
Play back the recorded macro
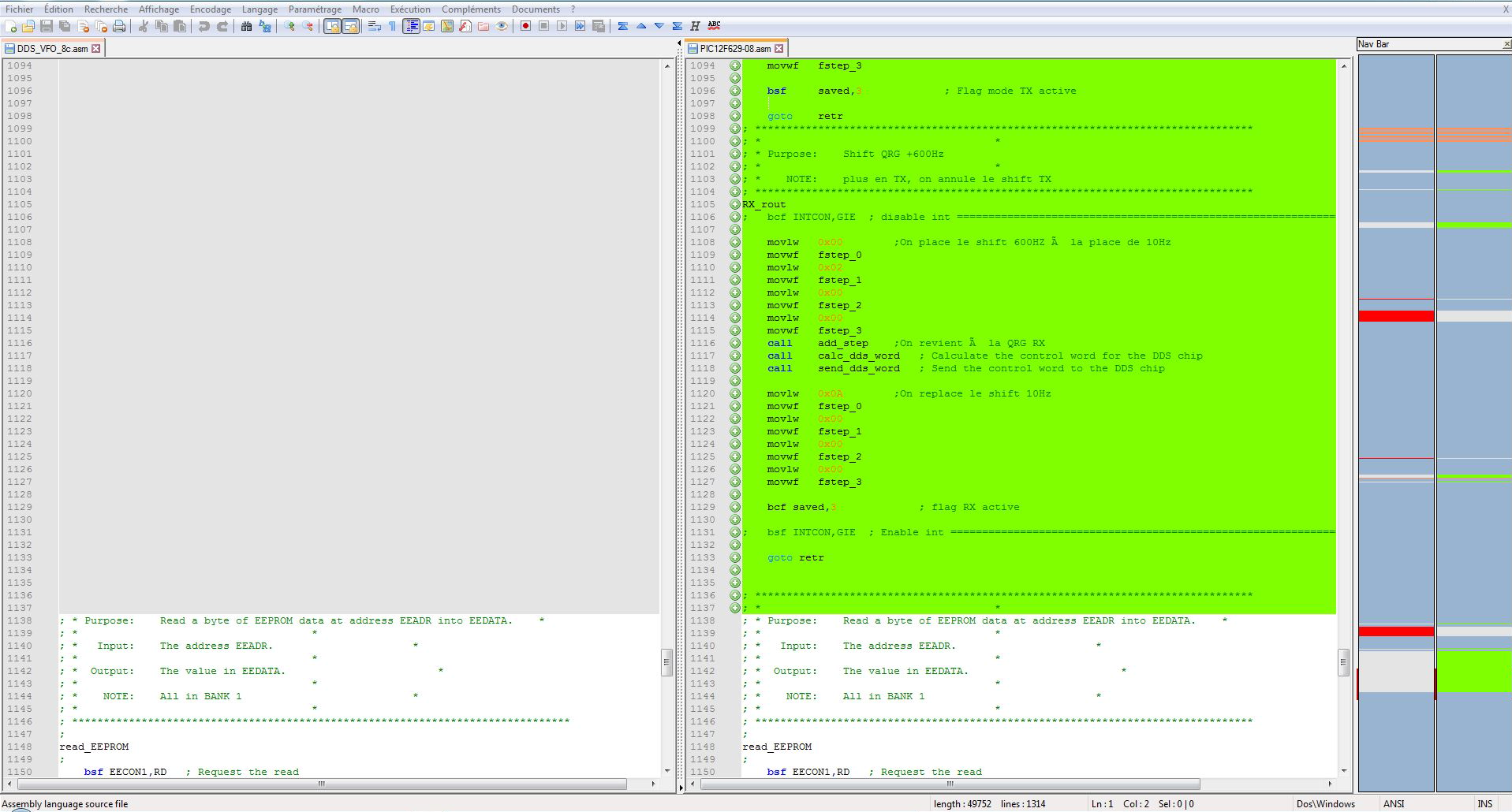click(x=562, y=27)
